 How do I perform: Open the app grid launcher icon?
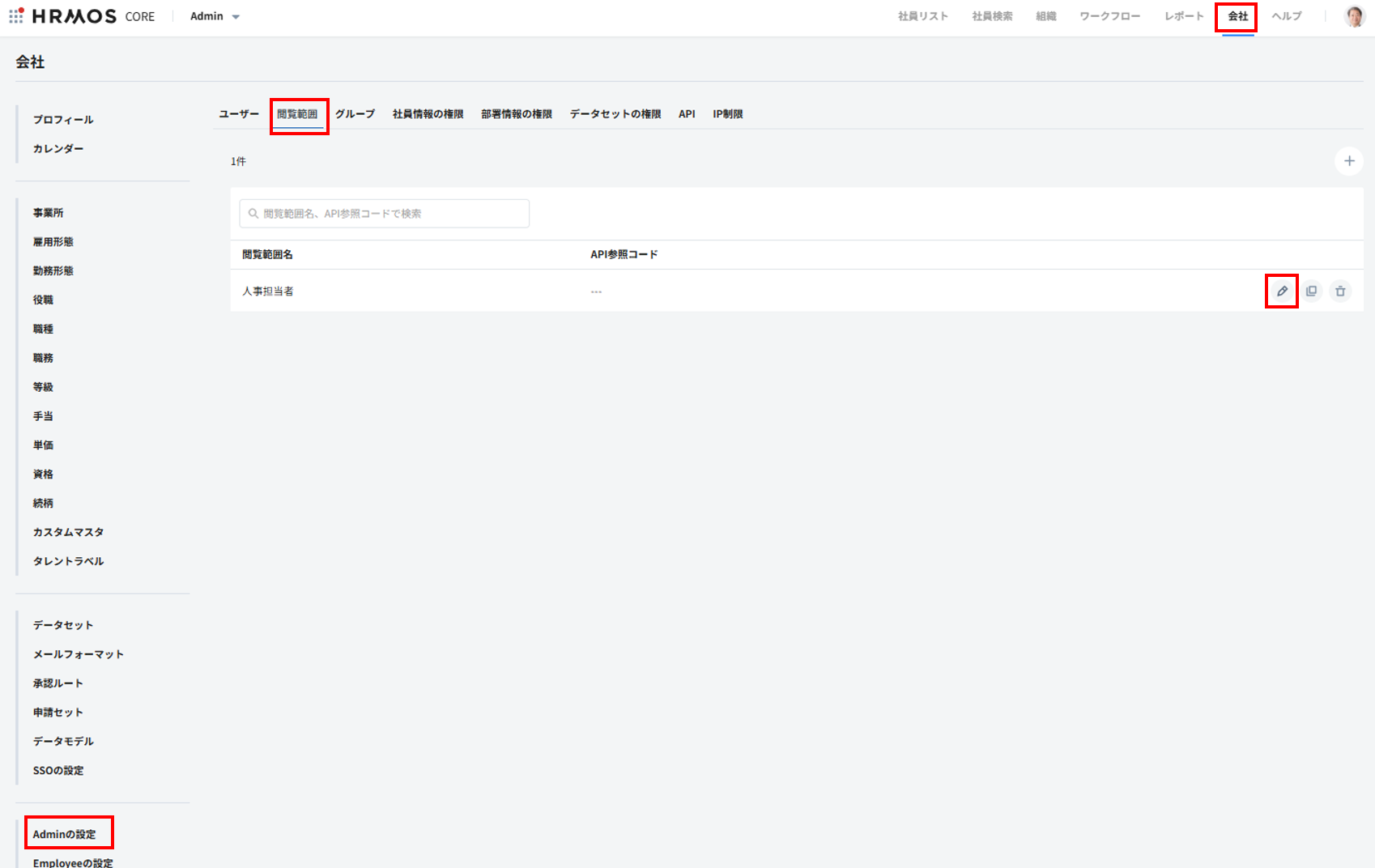click(x=16, y=16)
